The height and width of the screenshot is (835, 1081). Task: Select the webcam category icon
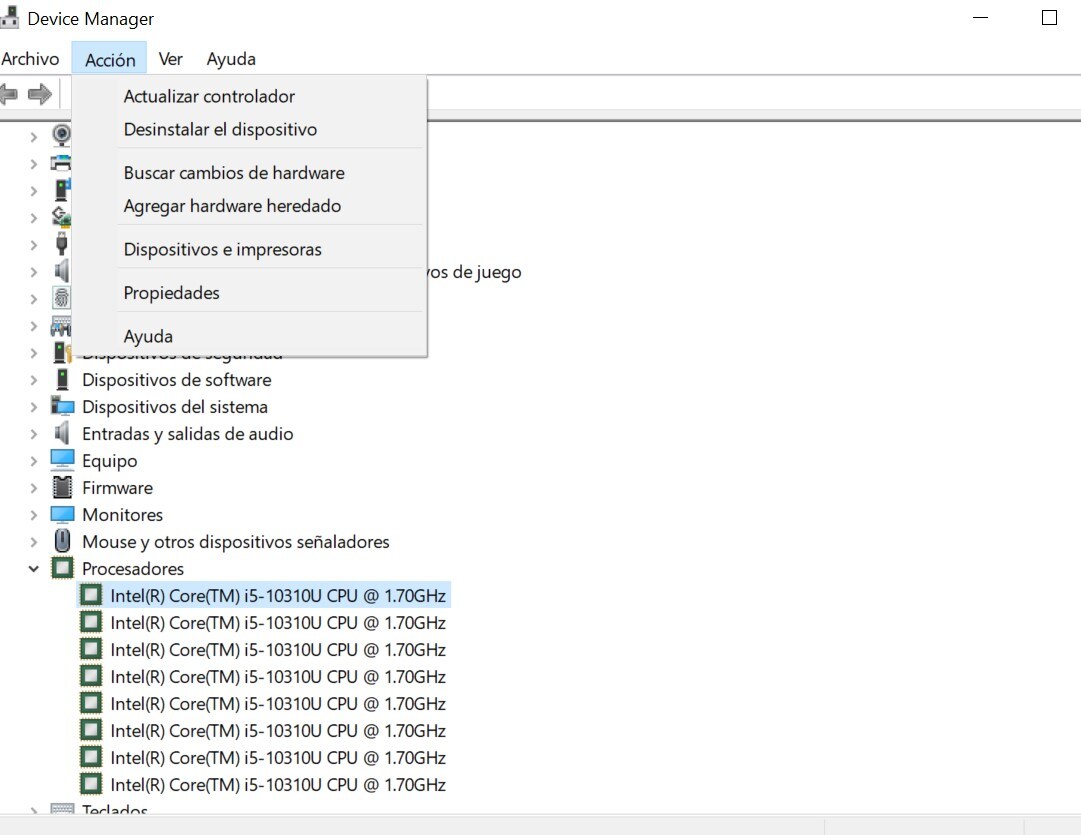pyautogui.click(x=61, y=135)
